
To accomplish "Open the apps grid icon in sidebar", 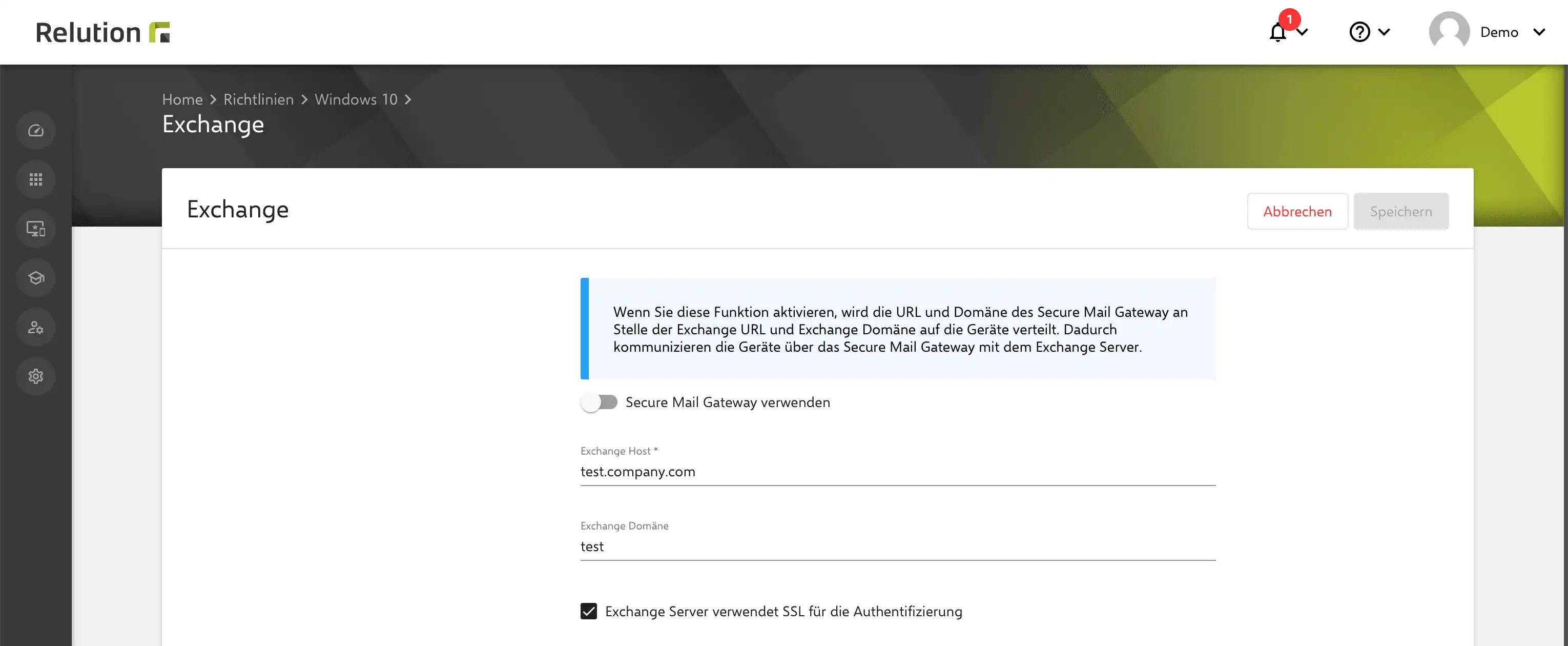I will (x=36, y=179).
